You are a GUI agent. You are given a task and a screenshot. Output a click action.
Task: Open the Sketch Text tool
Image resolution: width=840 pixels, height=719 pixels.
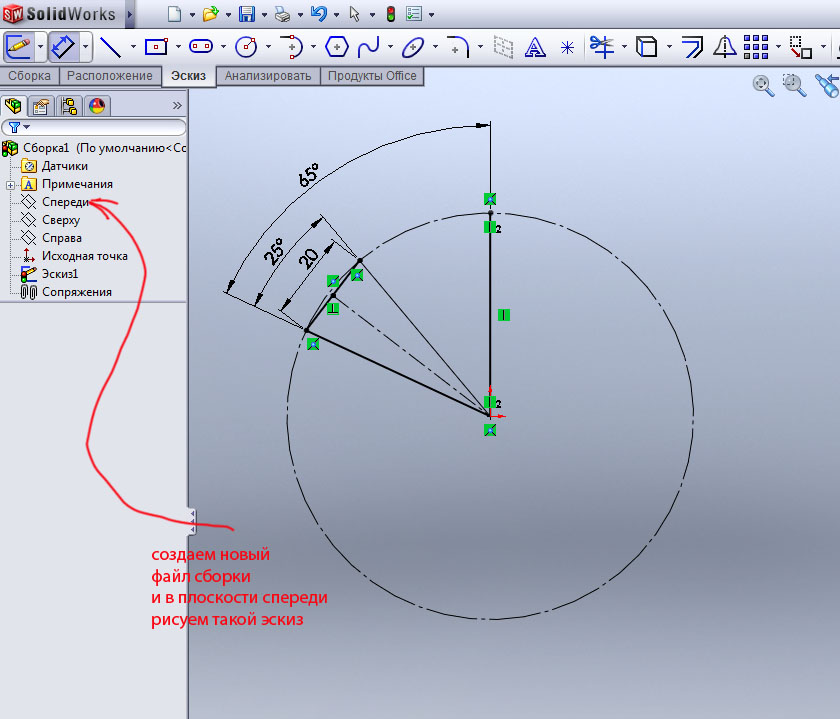pos(535,46)
